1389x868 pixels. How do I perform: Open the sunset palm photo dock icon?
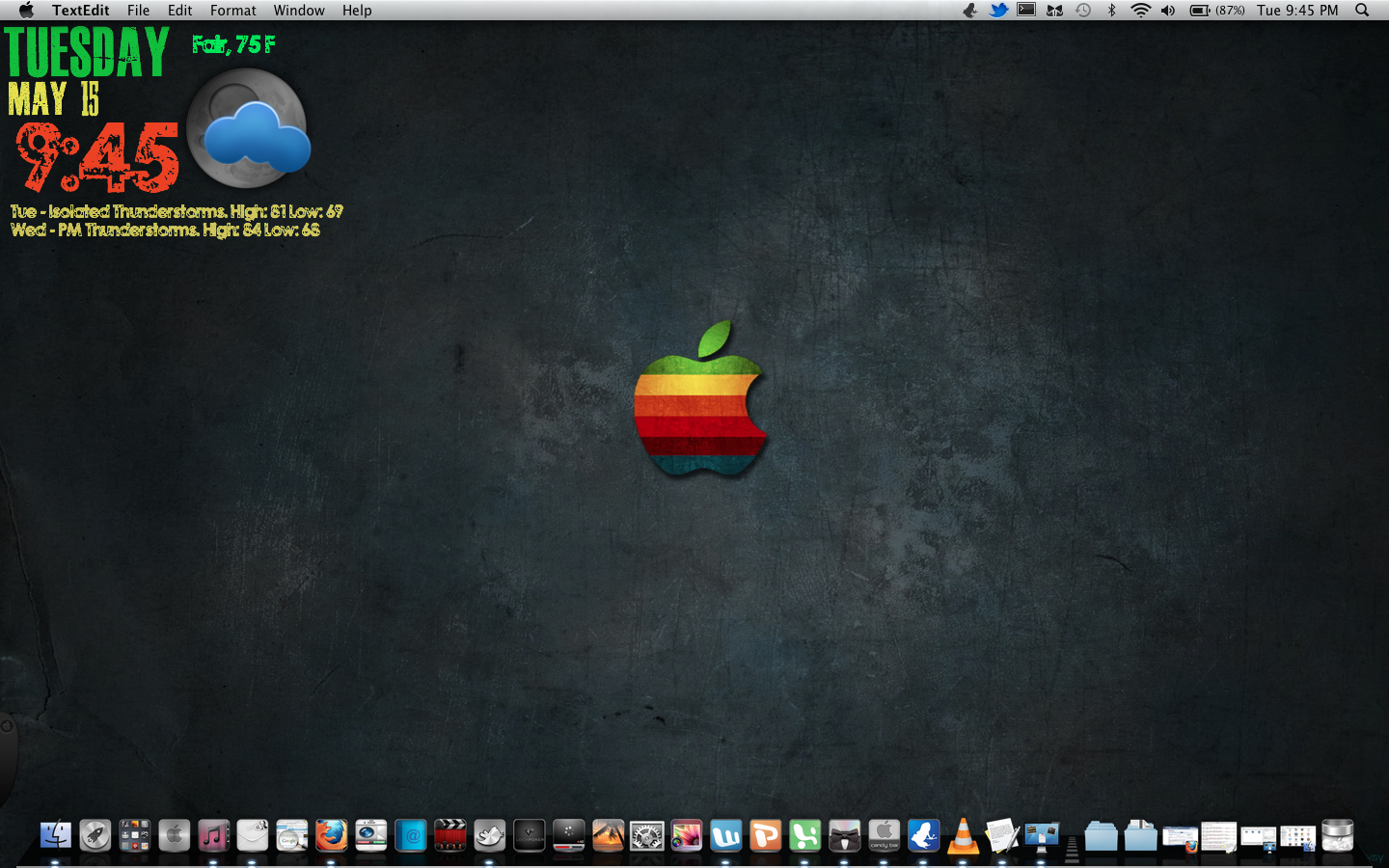click(x=608, y=835)
